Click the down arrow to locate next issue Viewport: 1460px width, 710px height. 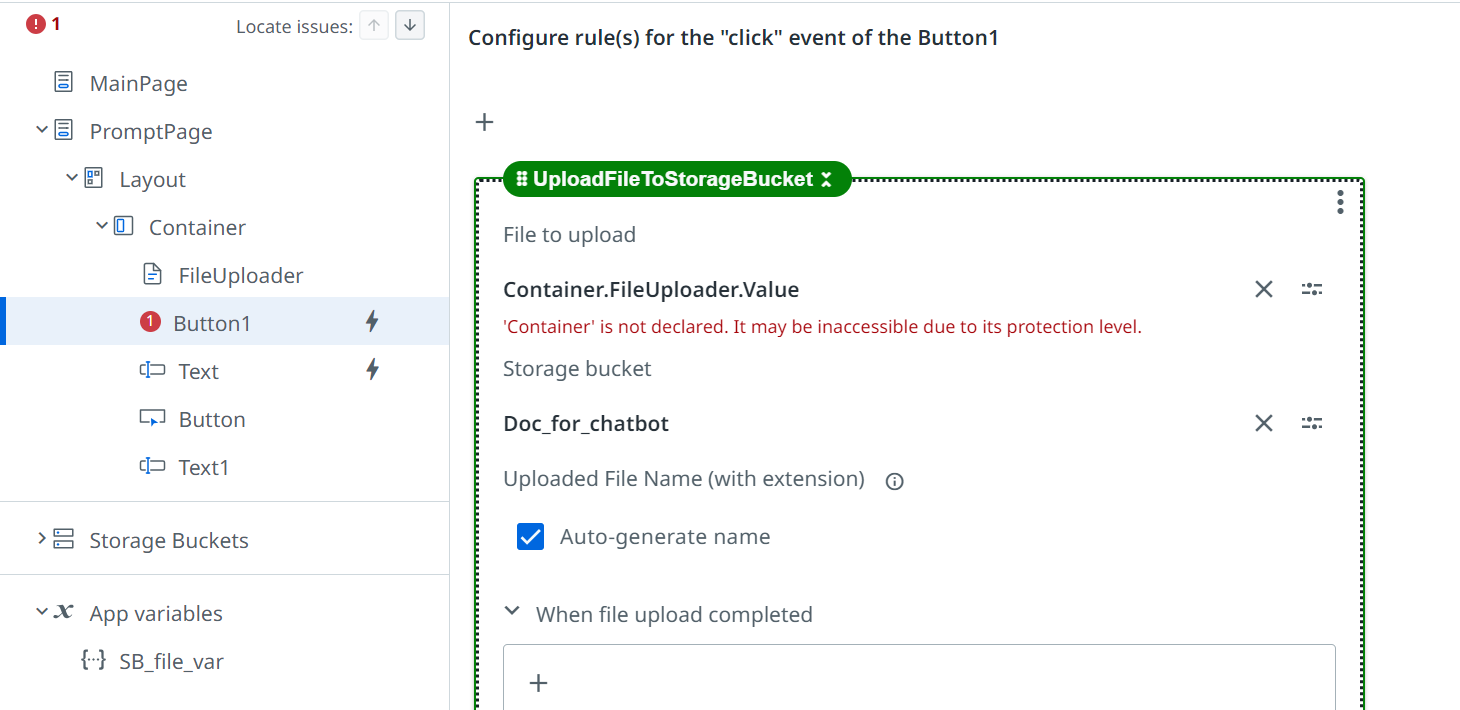[410, 26]
